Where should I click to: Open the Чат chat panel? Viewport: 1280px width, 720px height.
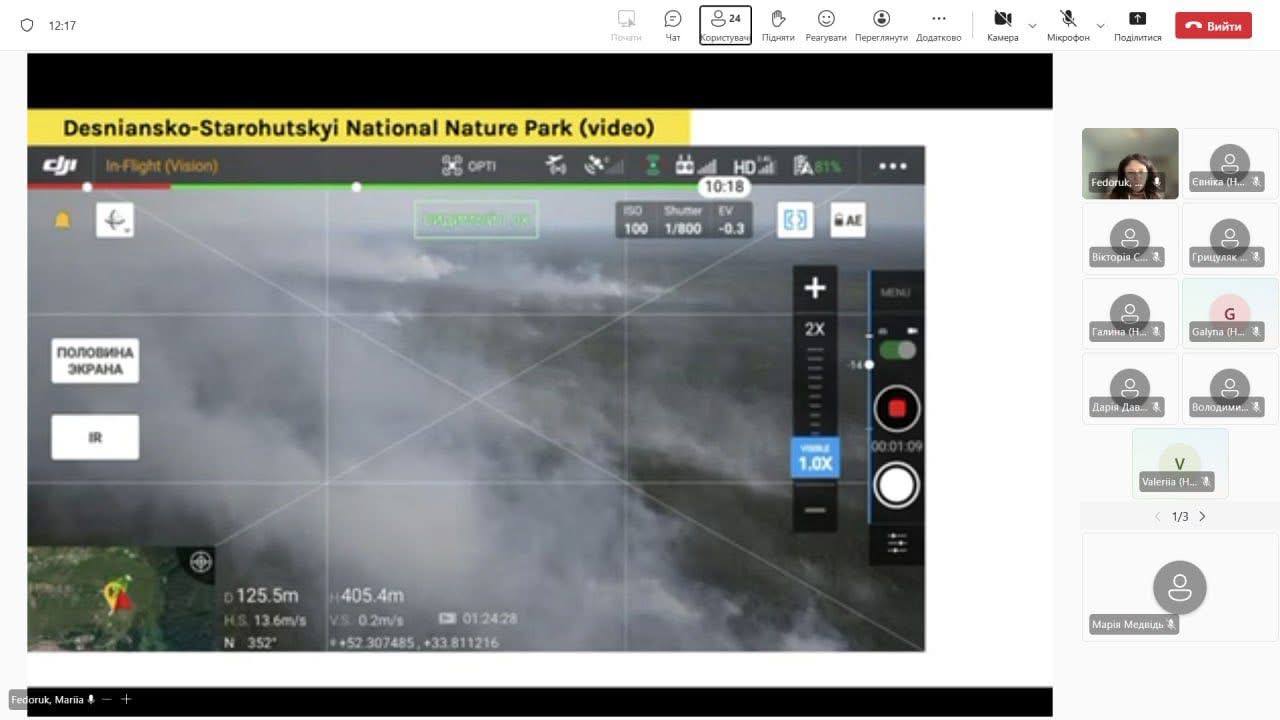673,25
